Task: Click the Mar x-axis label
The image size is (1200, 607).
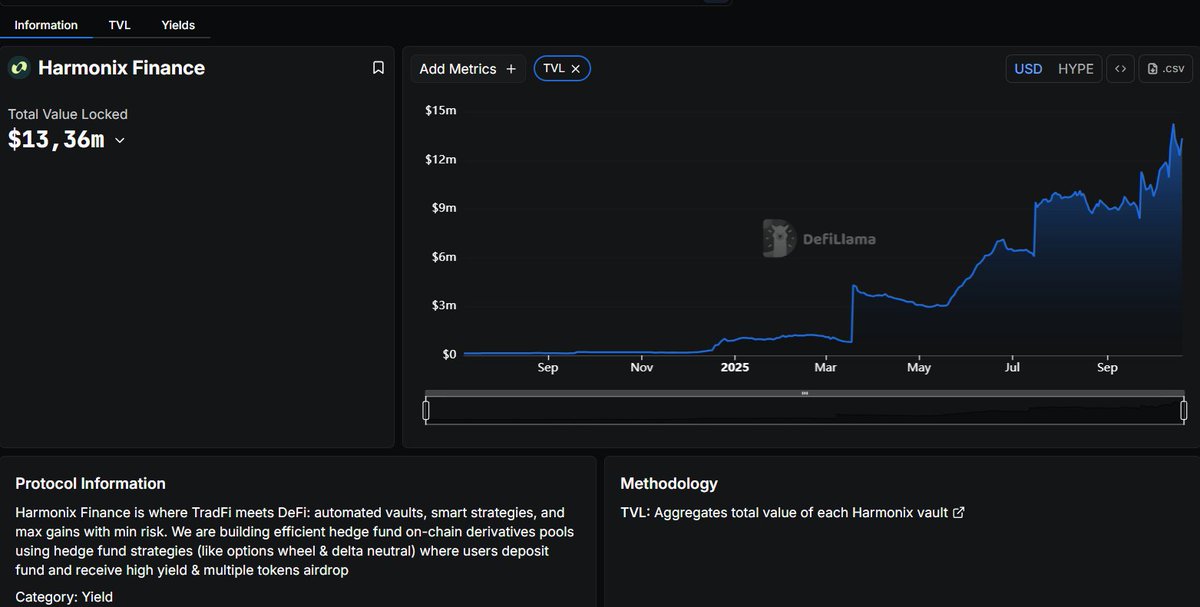Action: click(x=826, y=367)
